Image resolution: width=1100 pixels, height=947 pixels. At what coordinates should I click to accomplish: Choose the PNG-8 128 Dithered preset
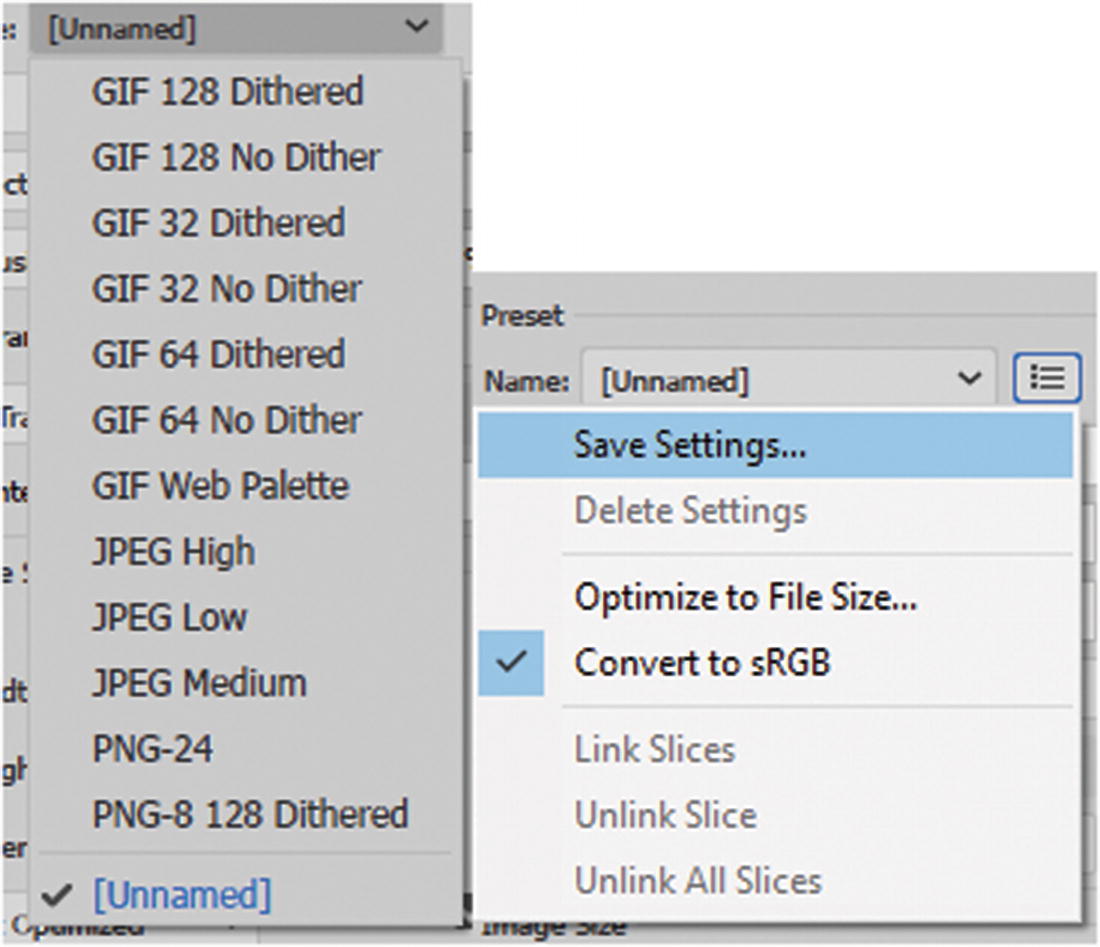250,814
